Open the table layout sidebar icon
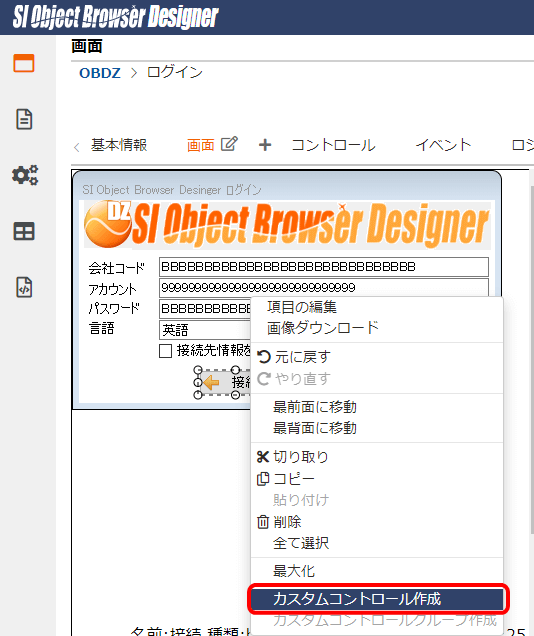Viewport: 534px width, 636px height. click(24, 231)
